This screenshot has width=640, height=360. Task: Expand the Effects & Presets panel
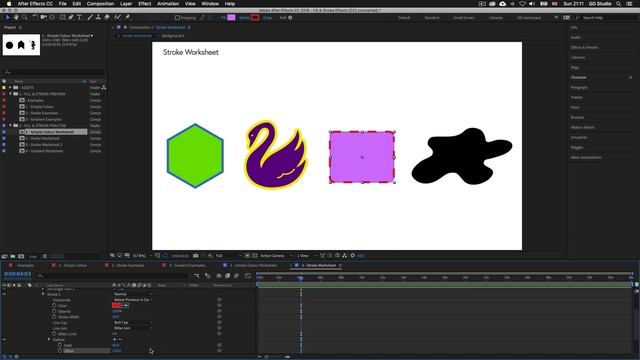pos(584,47)
